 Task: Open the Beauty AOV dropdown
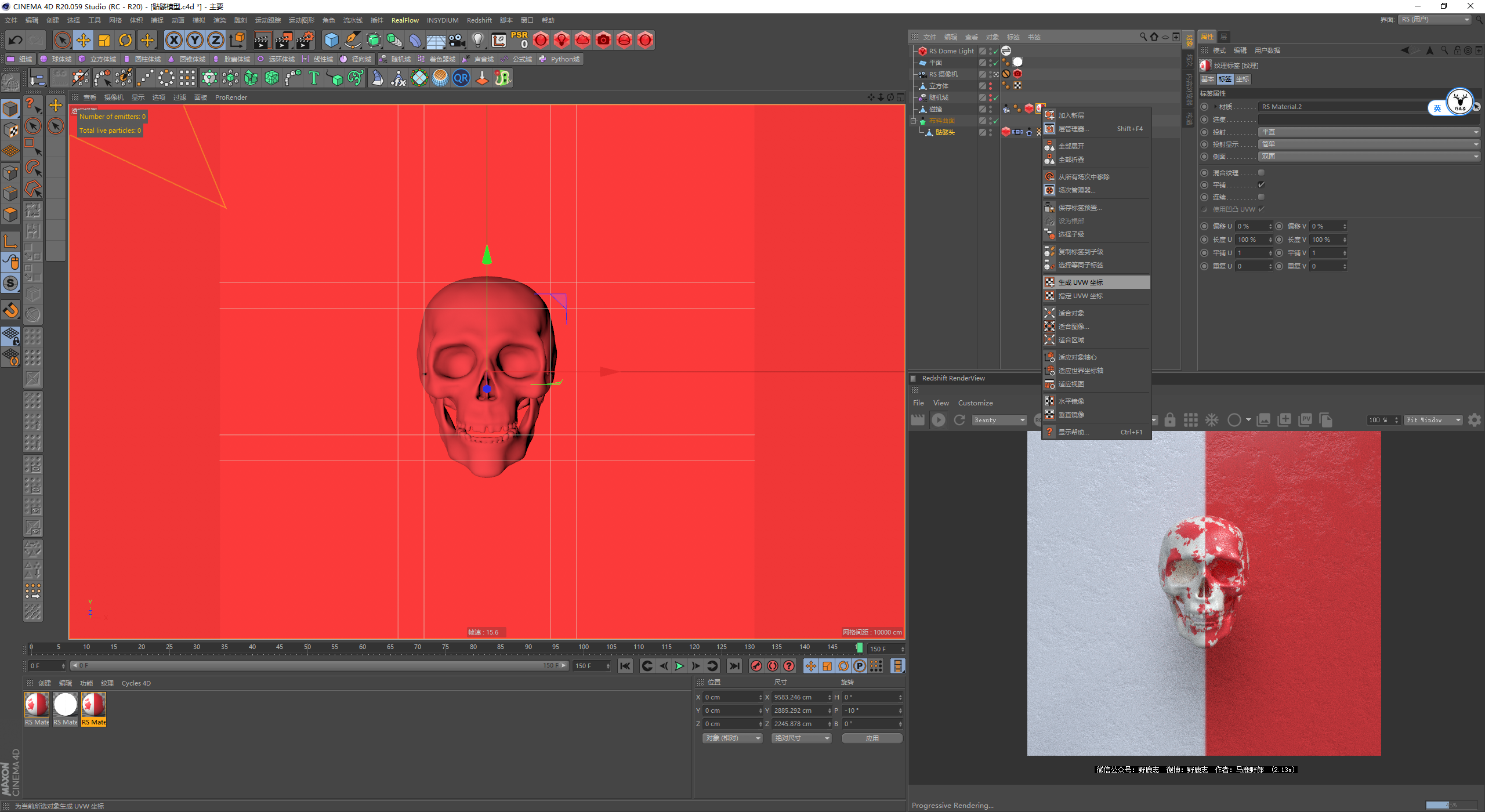(999, 420)
